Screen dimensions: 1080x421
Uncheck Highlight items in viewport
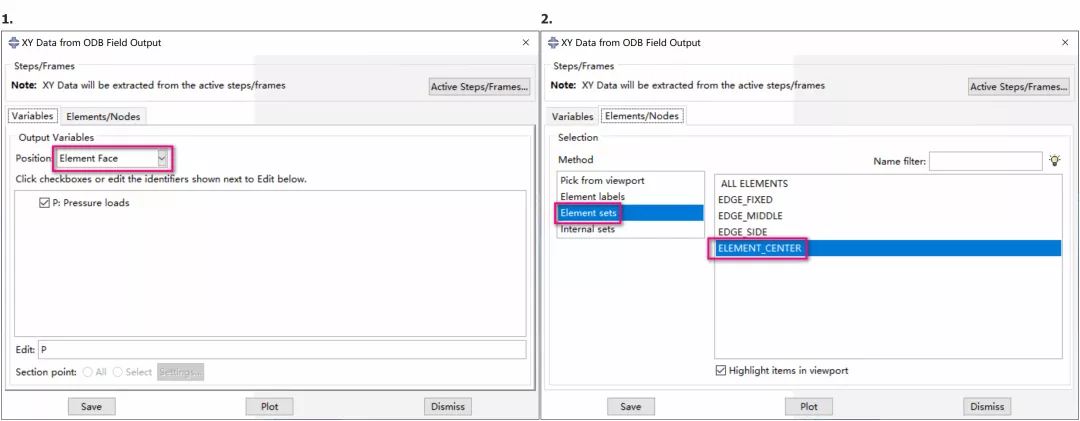coord(721,370)
